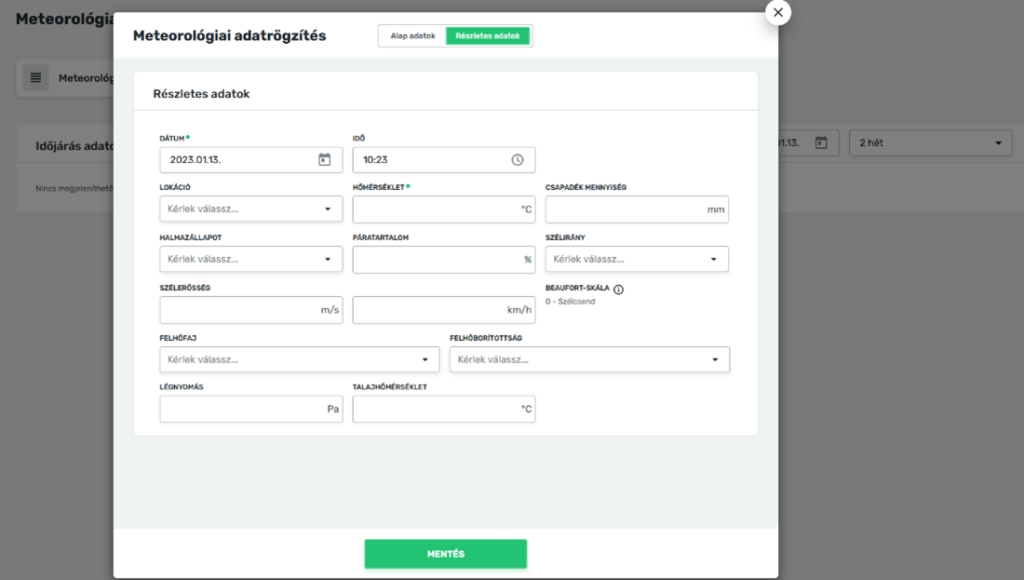The image size is (1024, 580).
Task: Click the Mentés save button
Action: 445,554
